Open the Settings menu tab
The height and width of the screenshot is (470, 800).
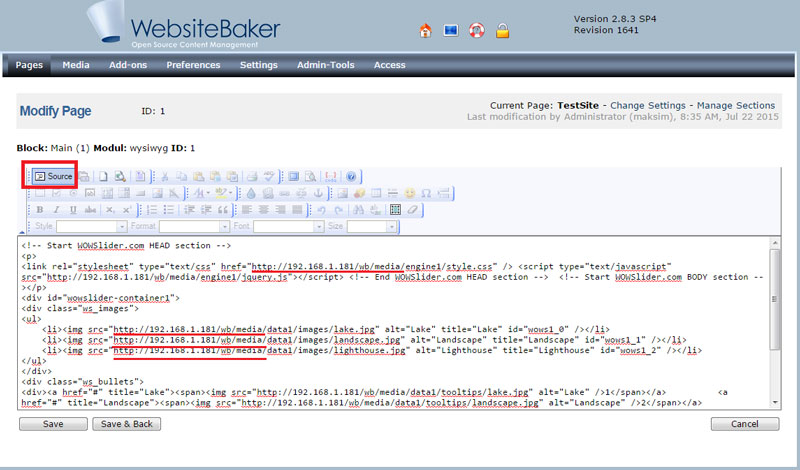click(x=259, y=65)
